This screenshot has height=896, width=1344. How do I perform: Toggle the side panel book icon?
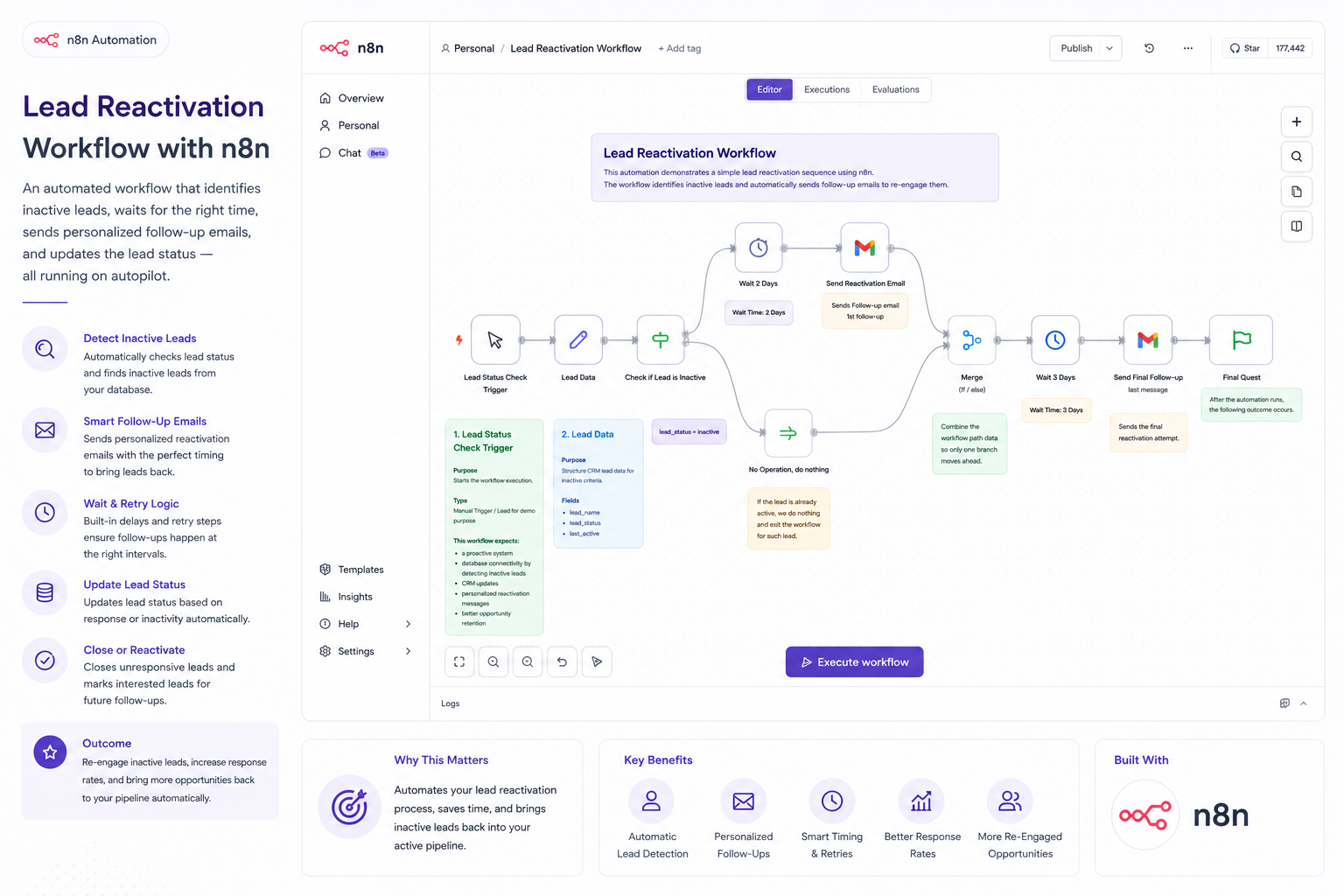coord(1297,227)
